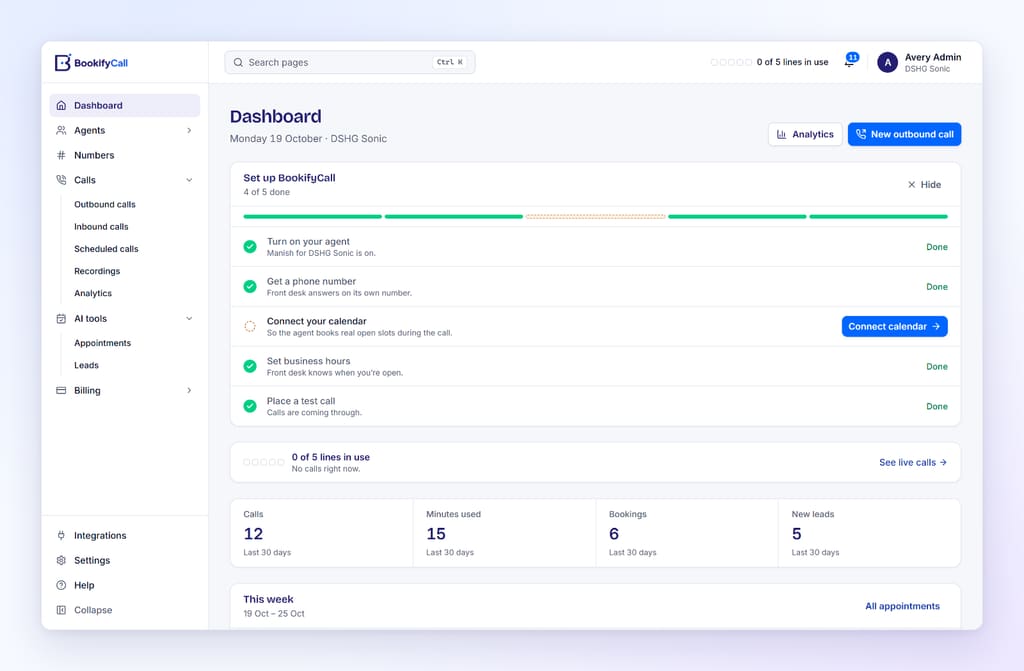Open the Calls stat card showing 12

322,533
